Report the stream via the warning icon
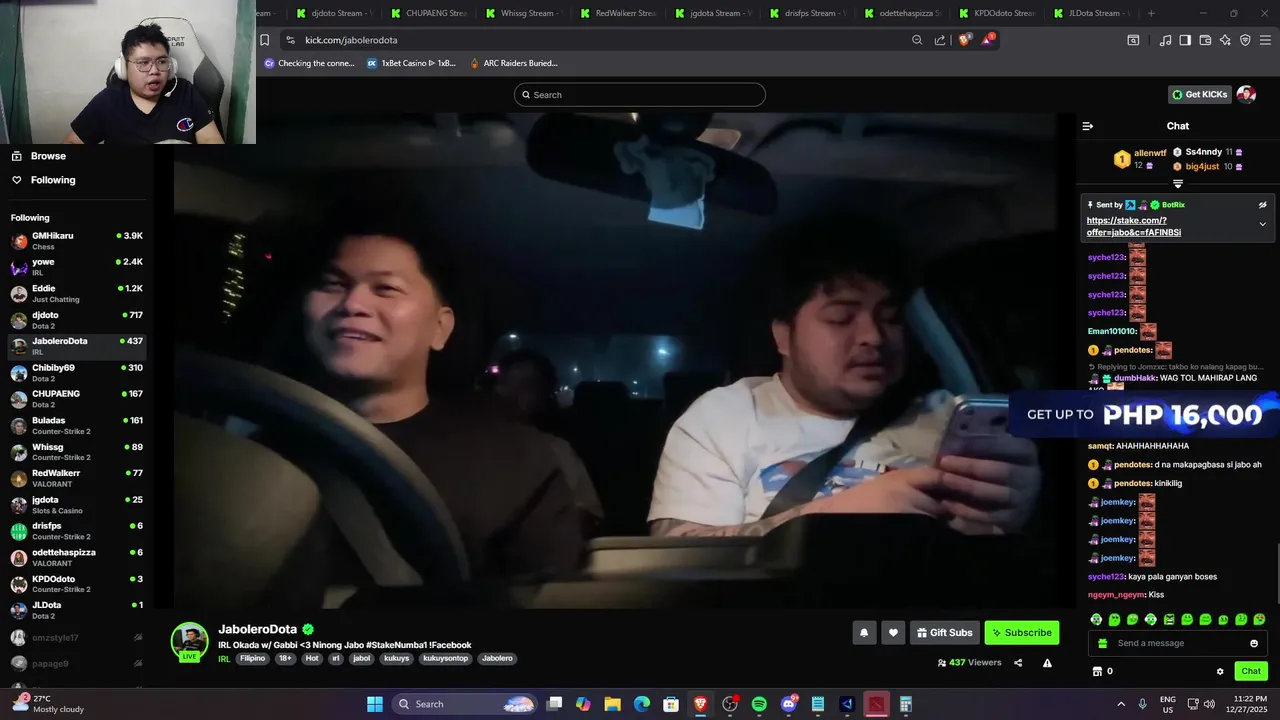This screenshot has width=1280, height=720. (1047, 662)
